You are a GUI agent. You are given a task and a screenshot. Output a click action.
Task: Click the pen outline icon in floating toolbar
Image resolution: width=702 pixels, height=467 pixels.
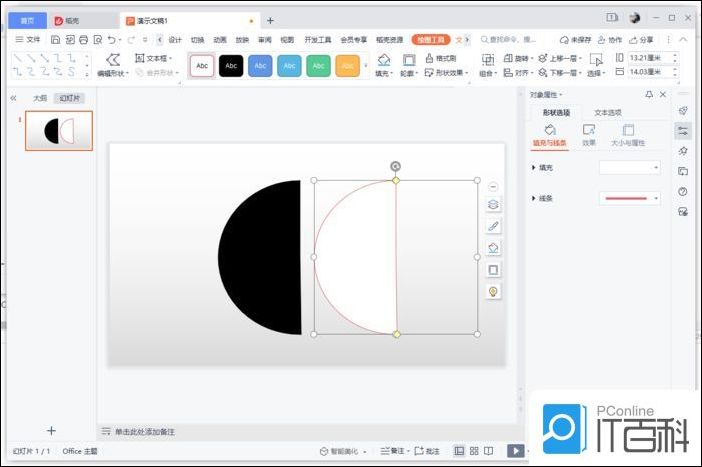[x=493, y=226]
